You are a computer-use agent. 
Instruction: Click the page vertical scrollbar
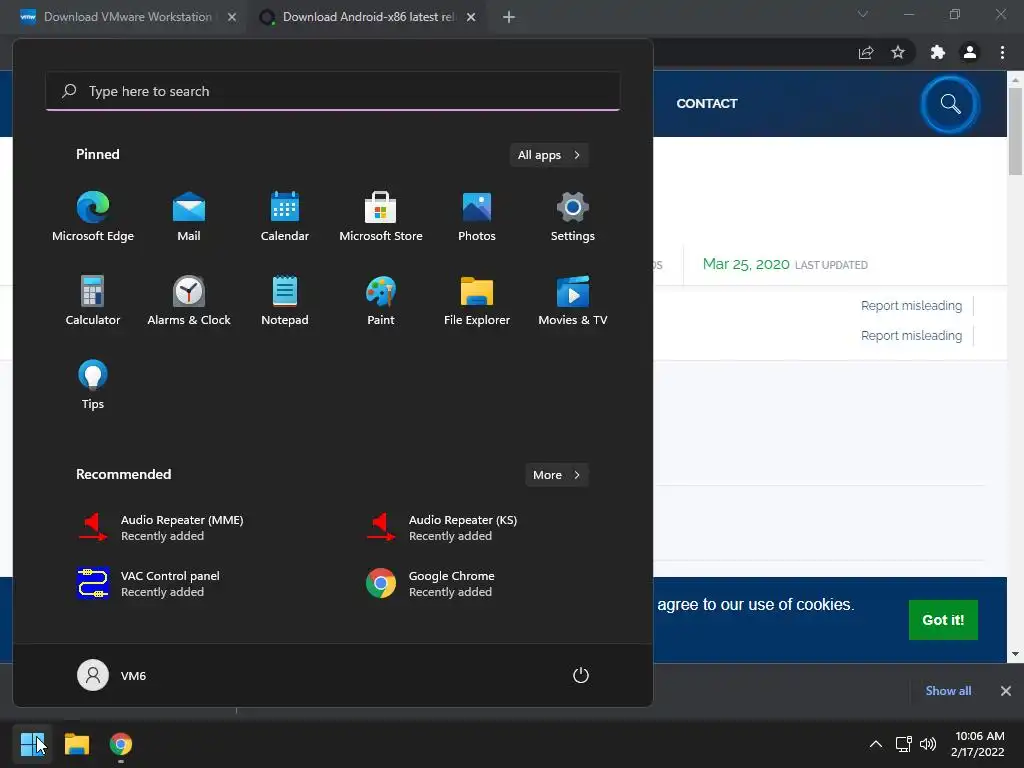(1015, 131)
